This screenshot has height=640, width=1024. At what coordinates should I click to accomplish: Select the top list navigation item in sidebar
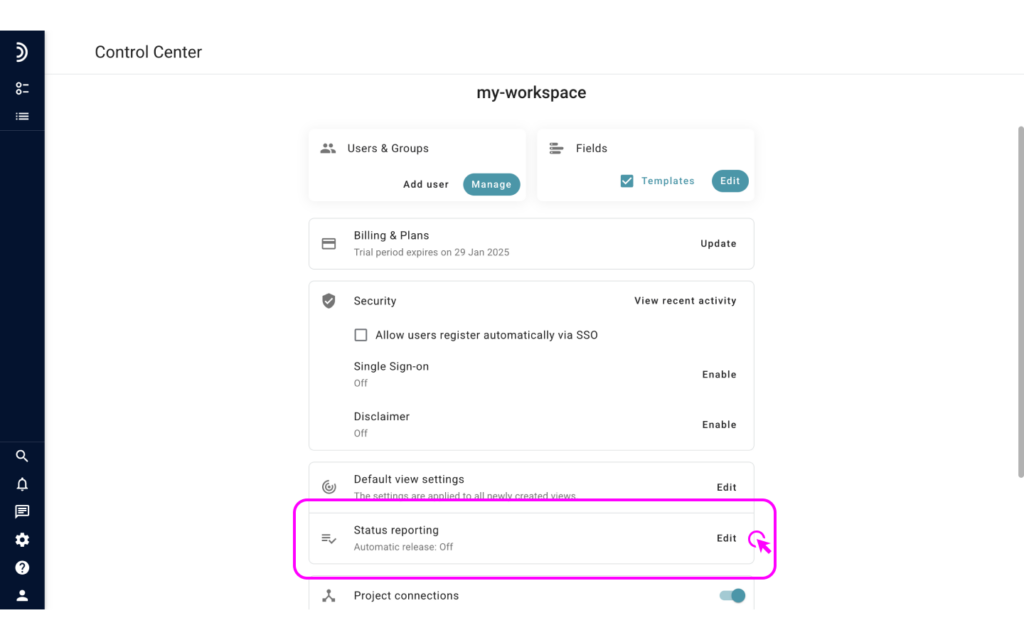tap(22, 87)
